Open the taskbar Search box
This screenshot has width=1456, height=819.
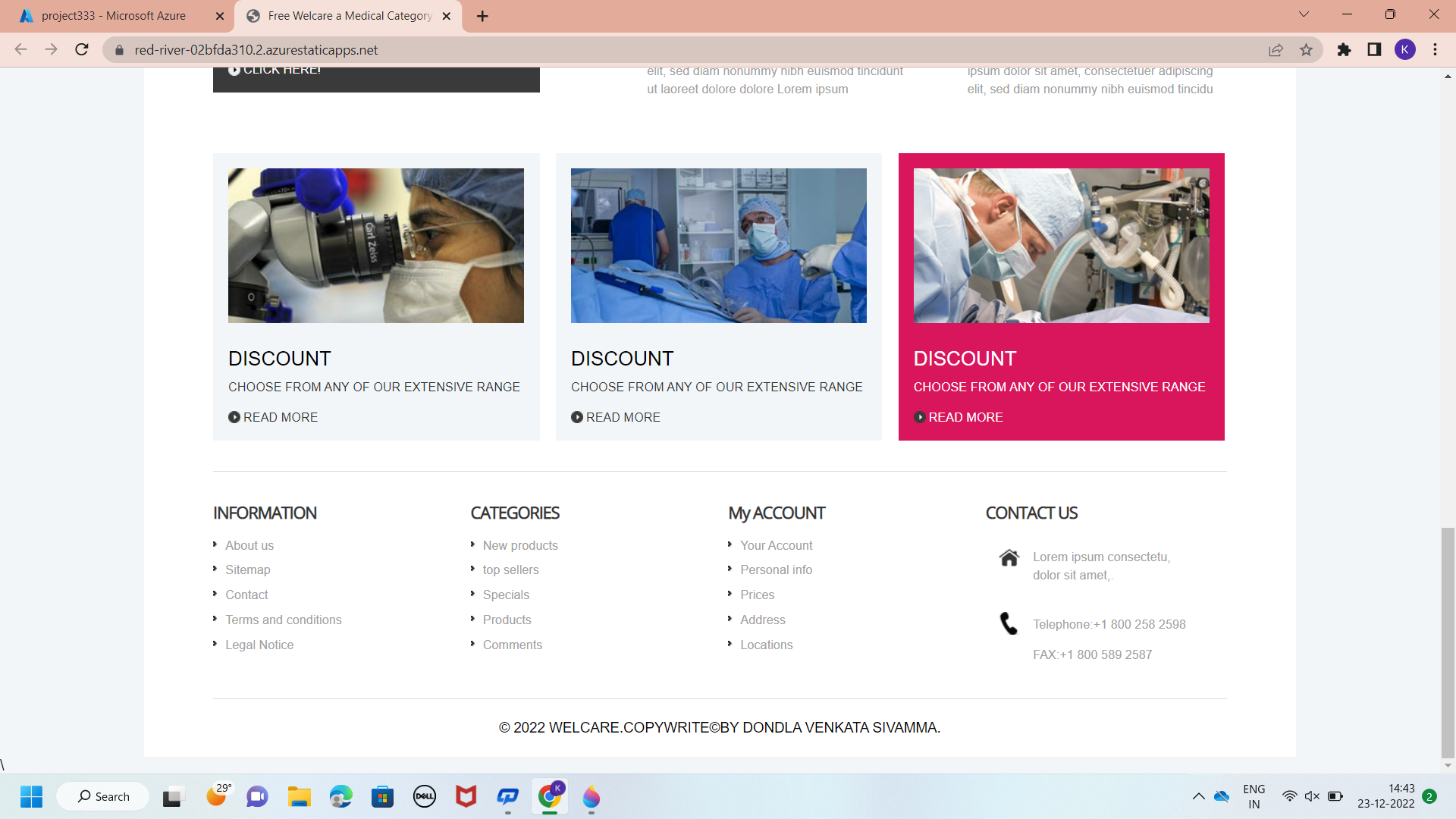pos(103,796)
